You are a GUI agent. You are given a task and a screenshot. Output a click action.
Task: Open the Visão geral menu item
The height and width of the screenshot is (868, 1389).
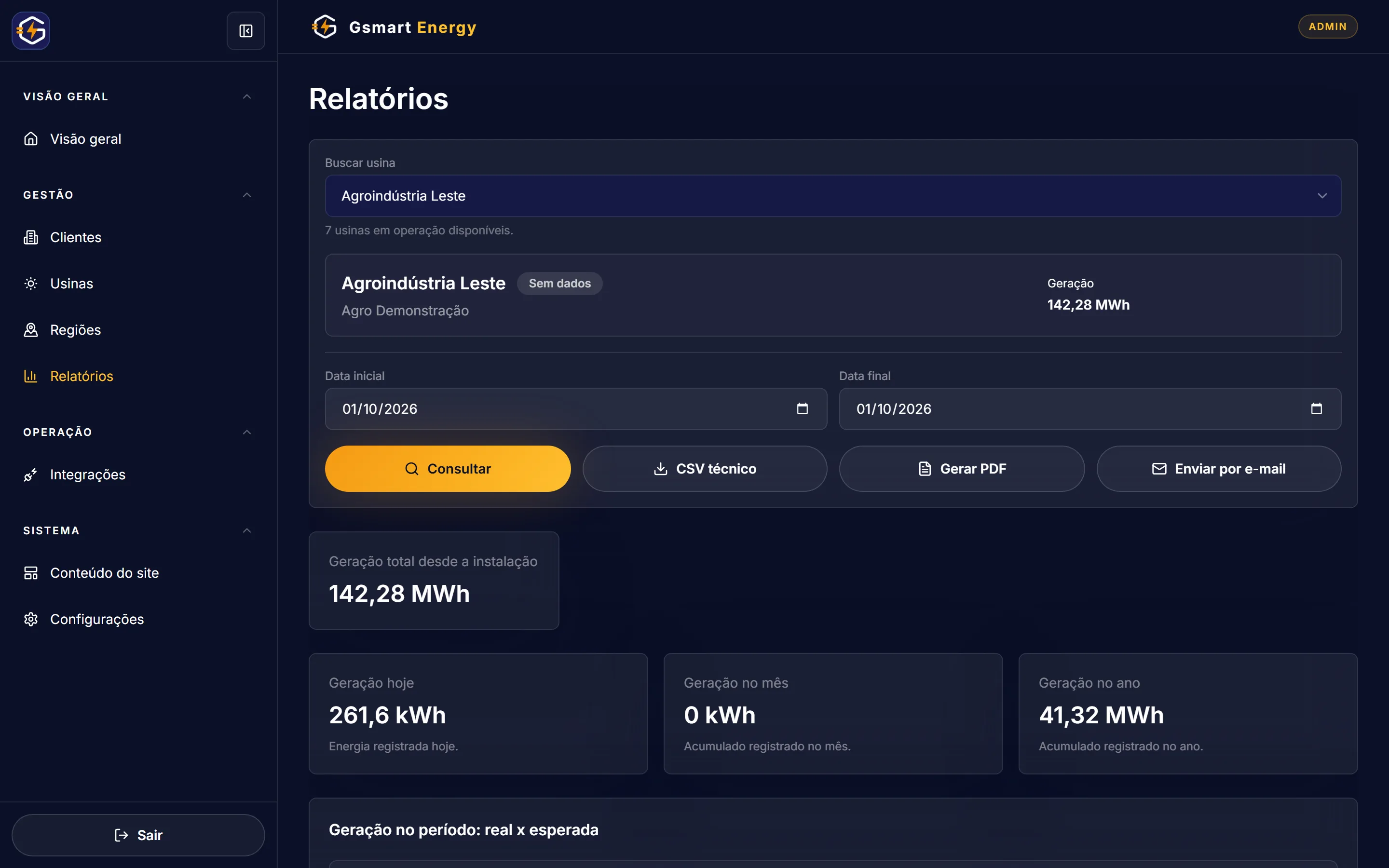(x=138, y=139)
